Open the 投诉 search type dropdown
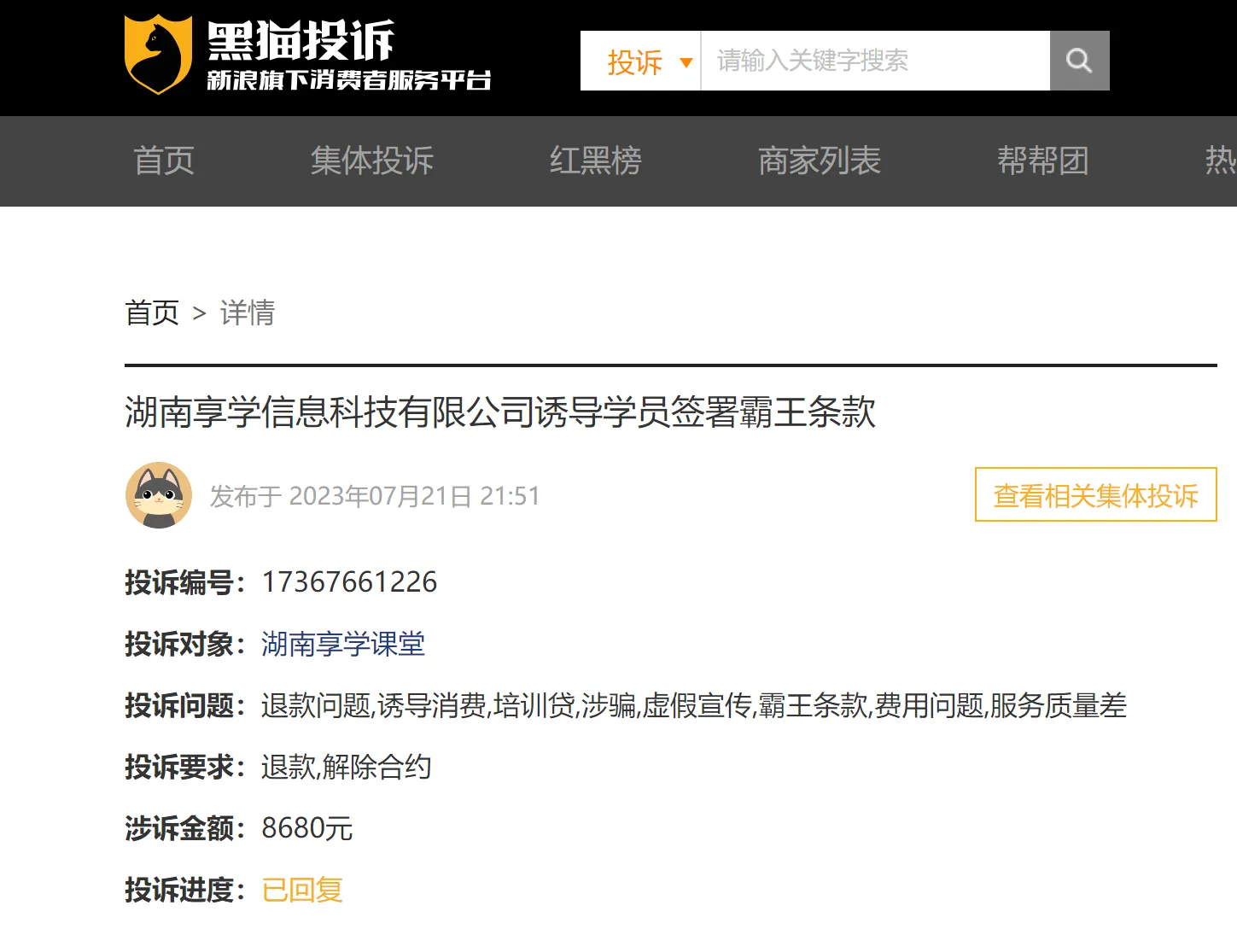Screen dimensions: 1237x952 (x=640, y=61)
